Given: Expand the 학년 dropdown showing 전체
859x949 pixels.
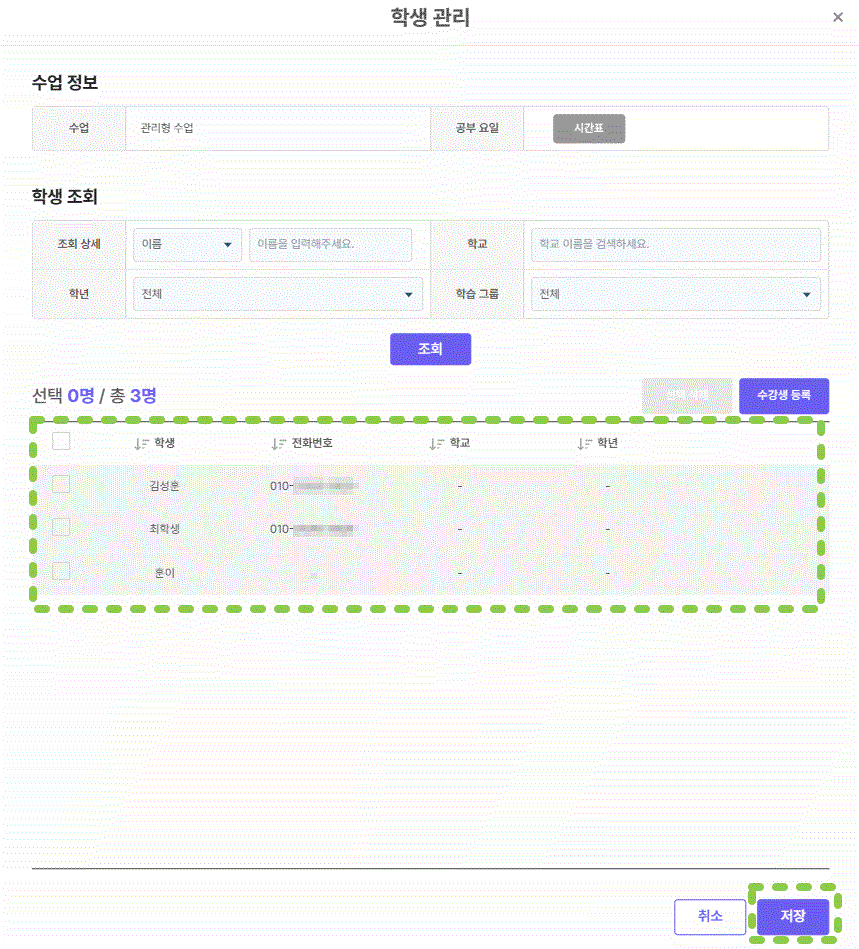Looking at the screenshot, I should click(x=277, y=294).
